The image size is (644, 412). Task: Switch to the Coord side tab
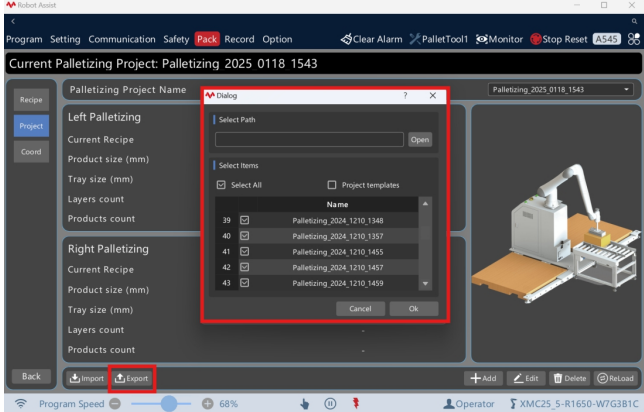pos(31,152)
